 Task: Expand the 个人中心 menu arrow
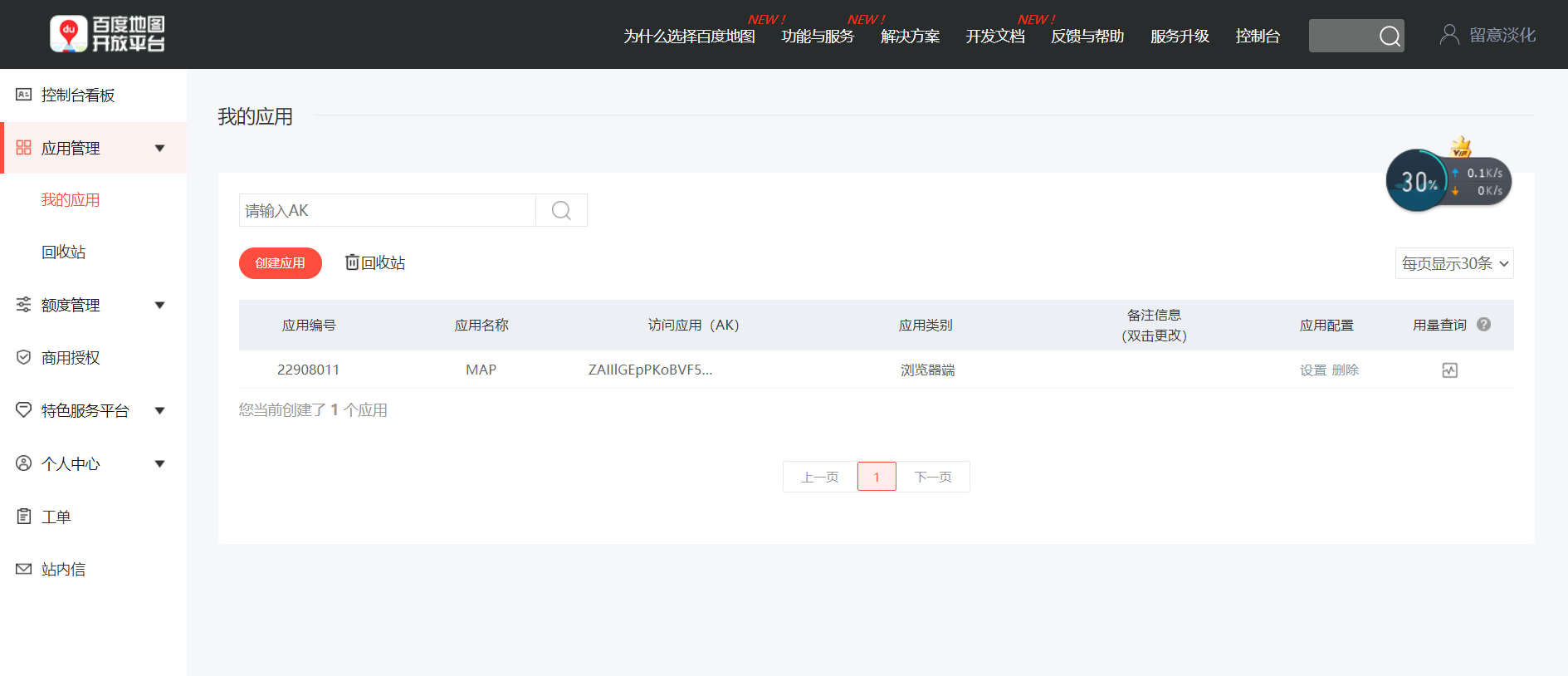click(x=160, y=464)
